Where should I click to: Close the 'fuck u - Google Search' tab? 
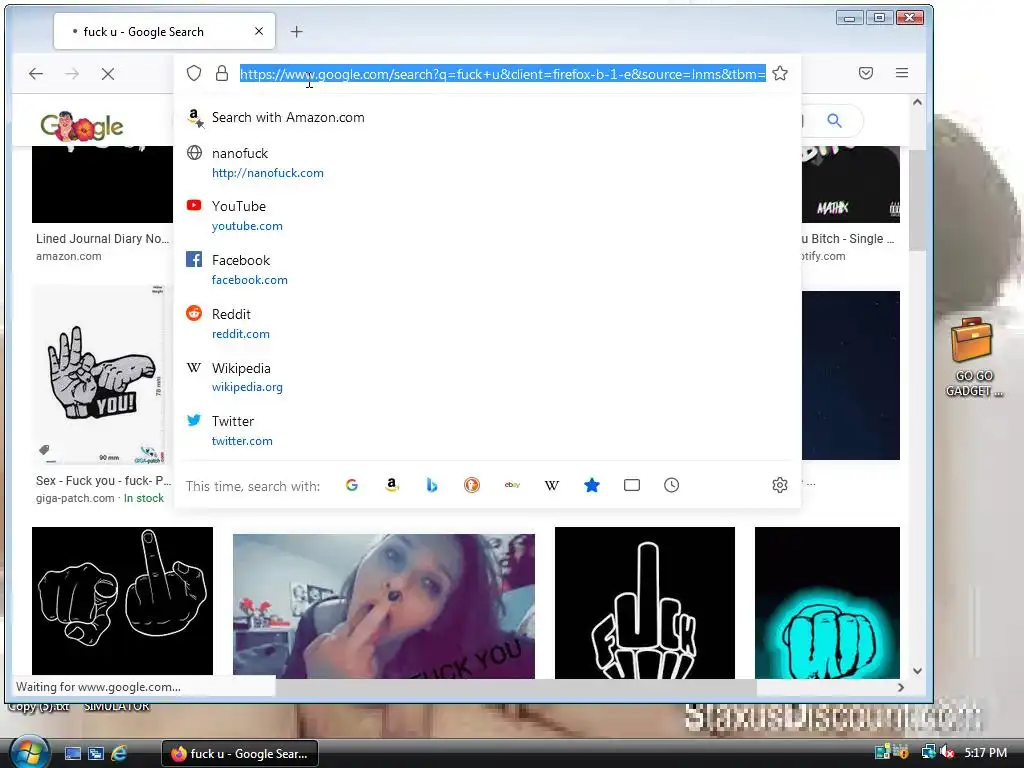(x=259, y=31)
